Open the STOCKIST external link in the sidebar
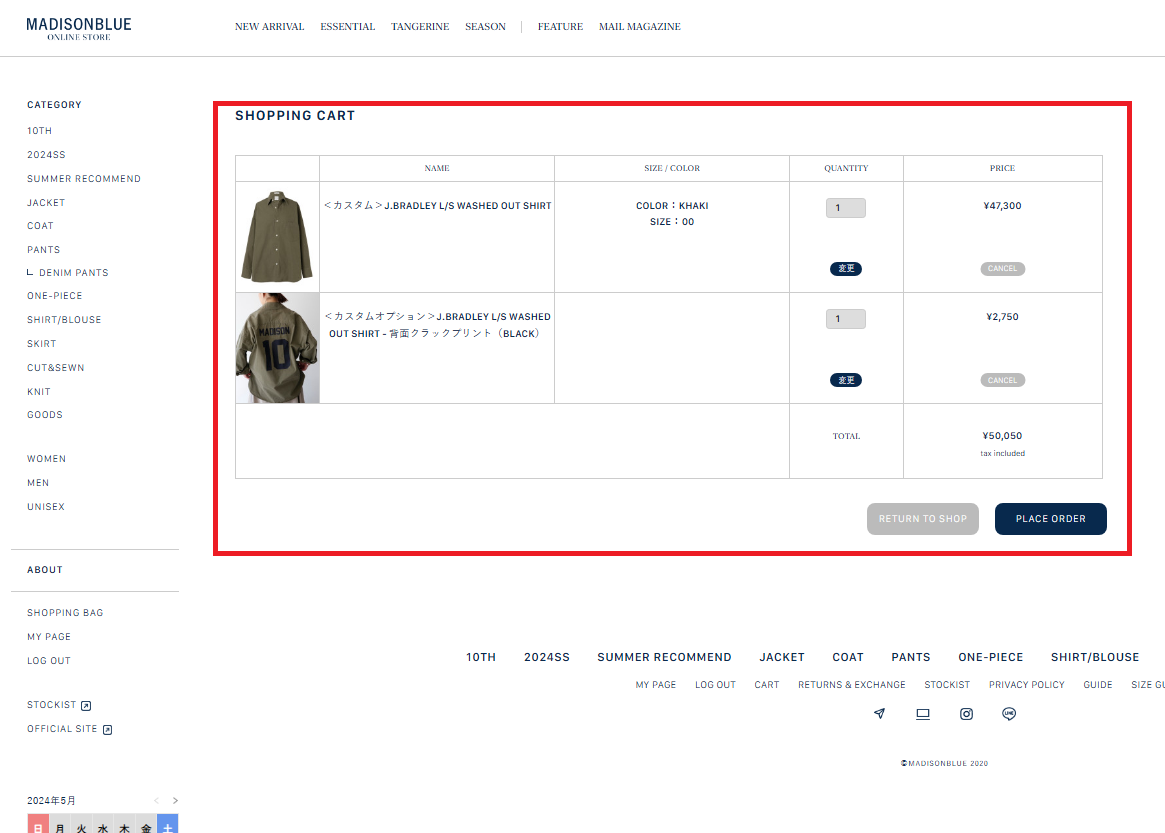This screenshot has height=833, width=1165. click(x=59, y=705)
